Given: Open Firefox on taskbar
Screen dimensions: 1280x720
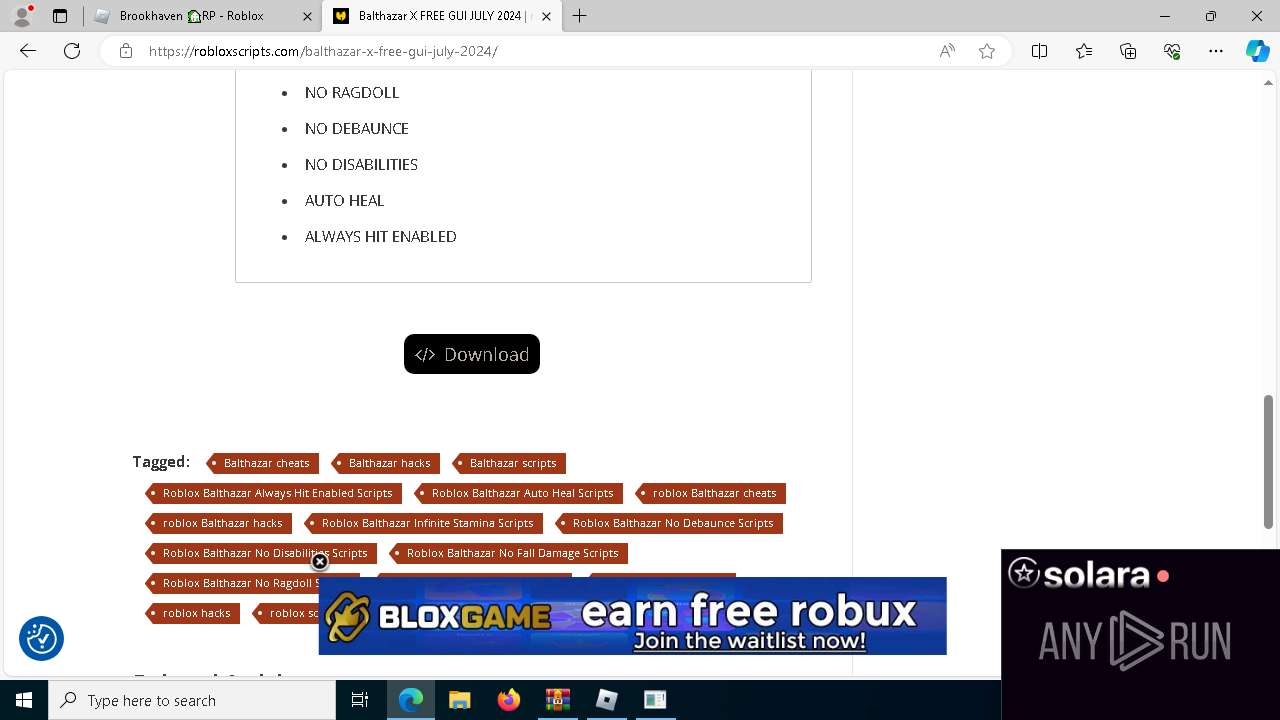Looking at the screenshot, I should pos(509,700).
